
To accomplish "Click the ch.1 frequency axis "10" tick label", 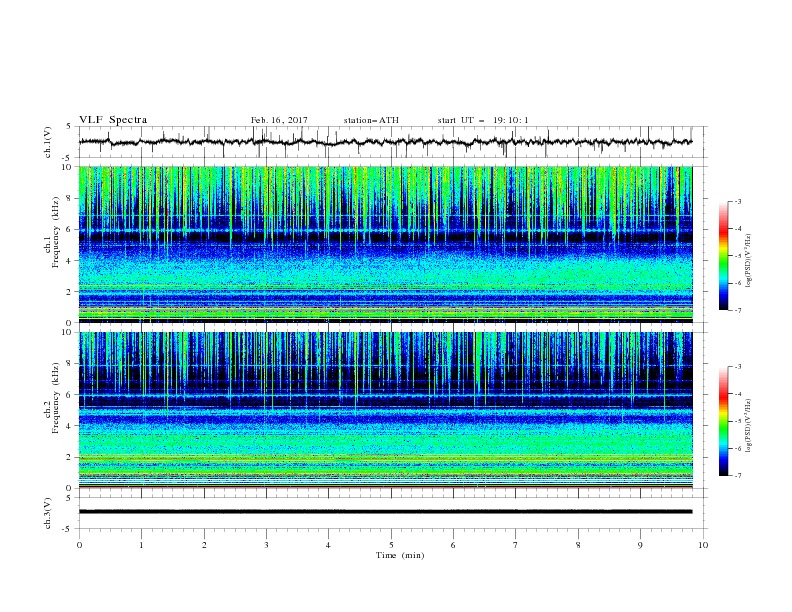I will (68, 167).
